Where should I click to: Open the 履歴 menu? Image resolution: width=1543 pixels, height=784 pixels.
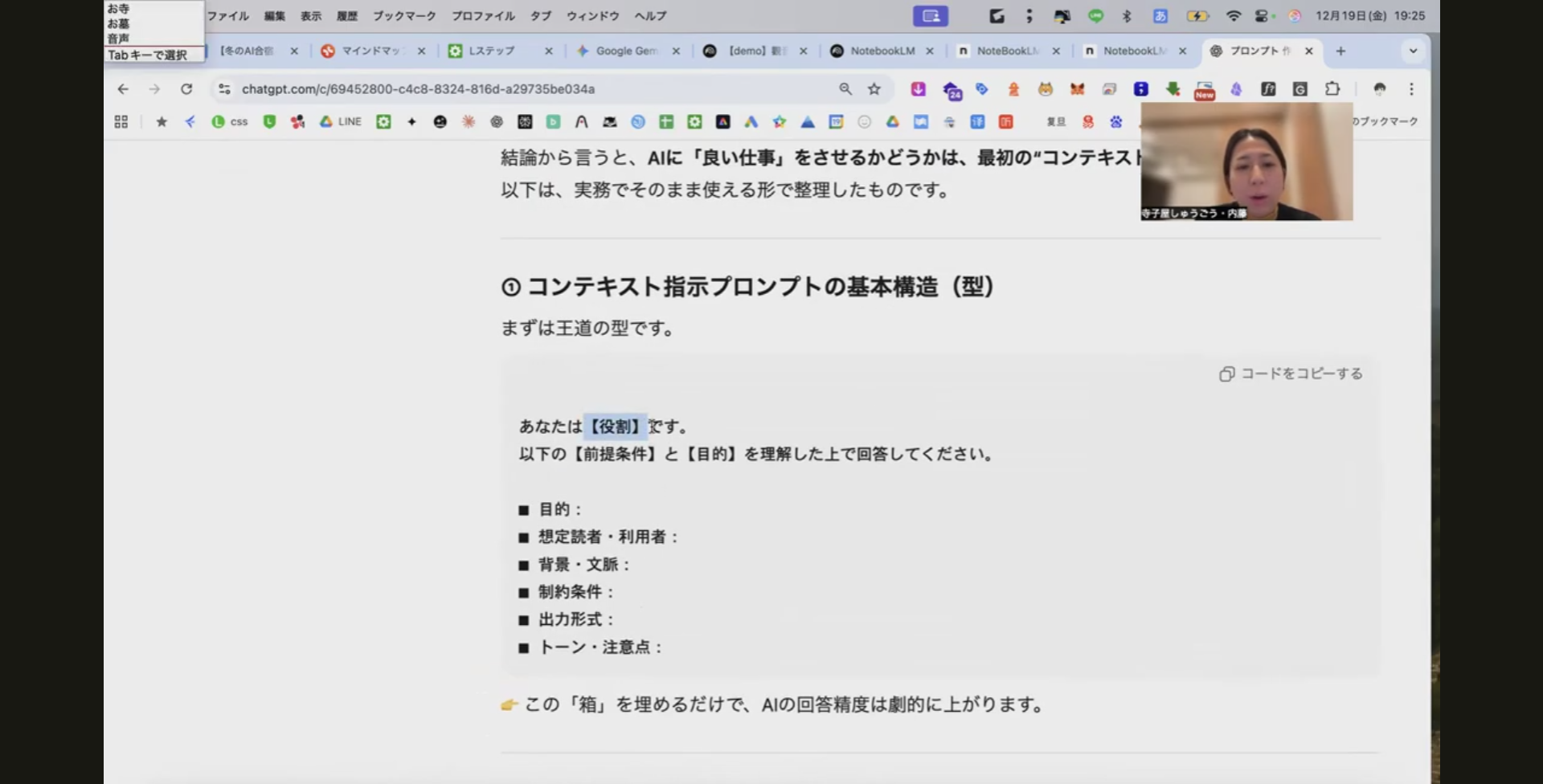pyautogui.click(x=346, y=16)
